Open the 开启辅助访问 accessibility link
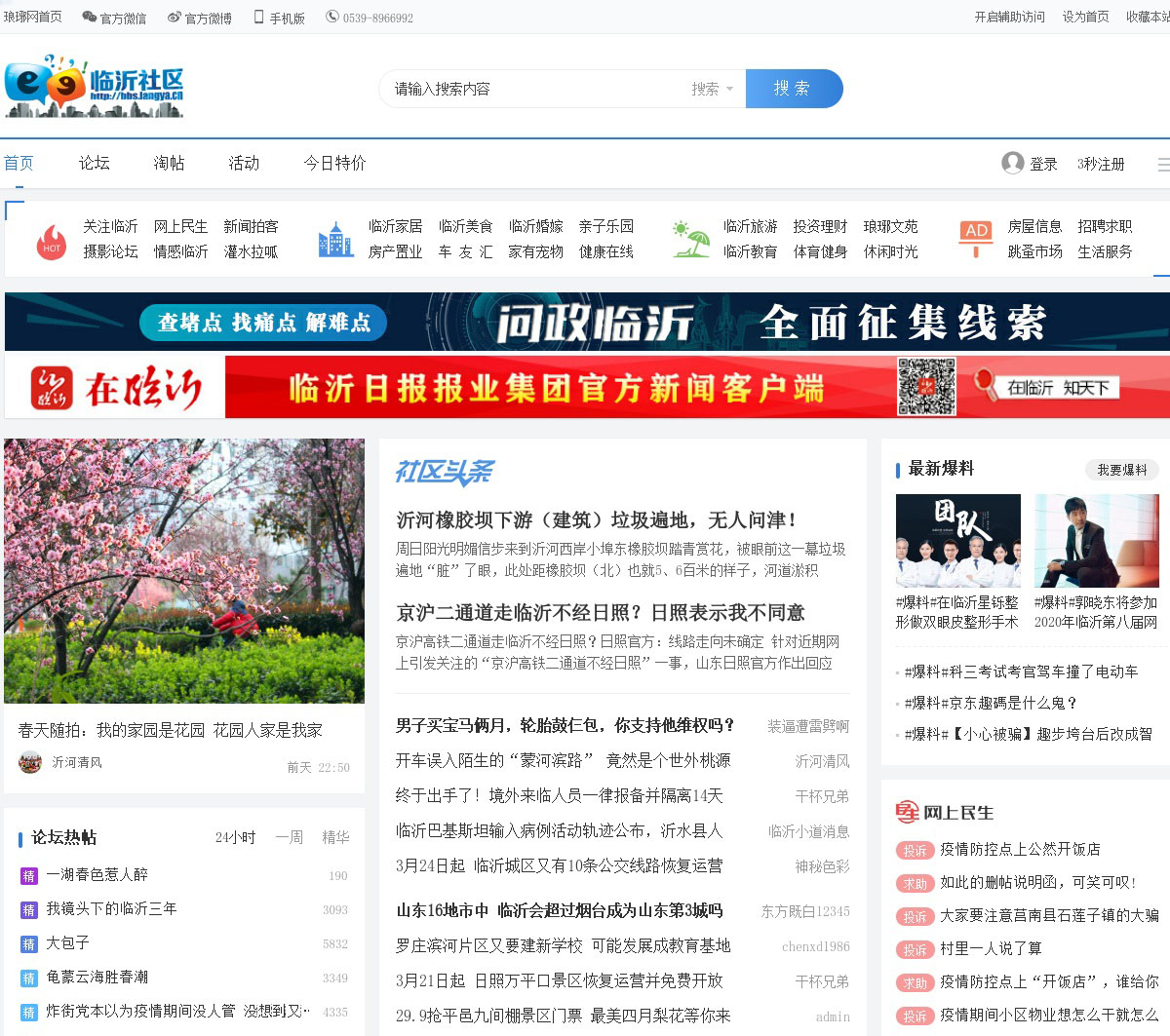Image resolution: width=1170 pixels, height=1036 pixels. point(1009,18)
